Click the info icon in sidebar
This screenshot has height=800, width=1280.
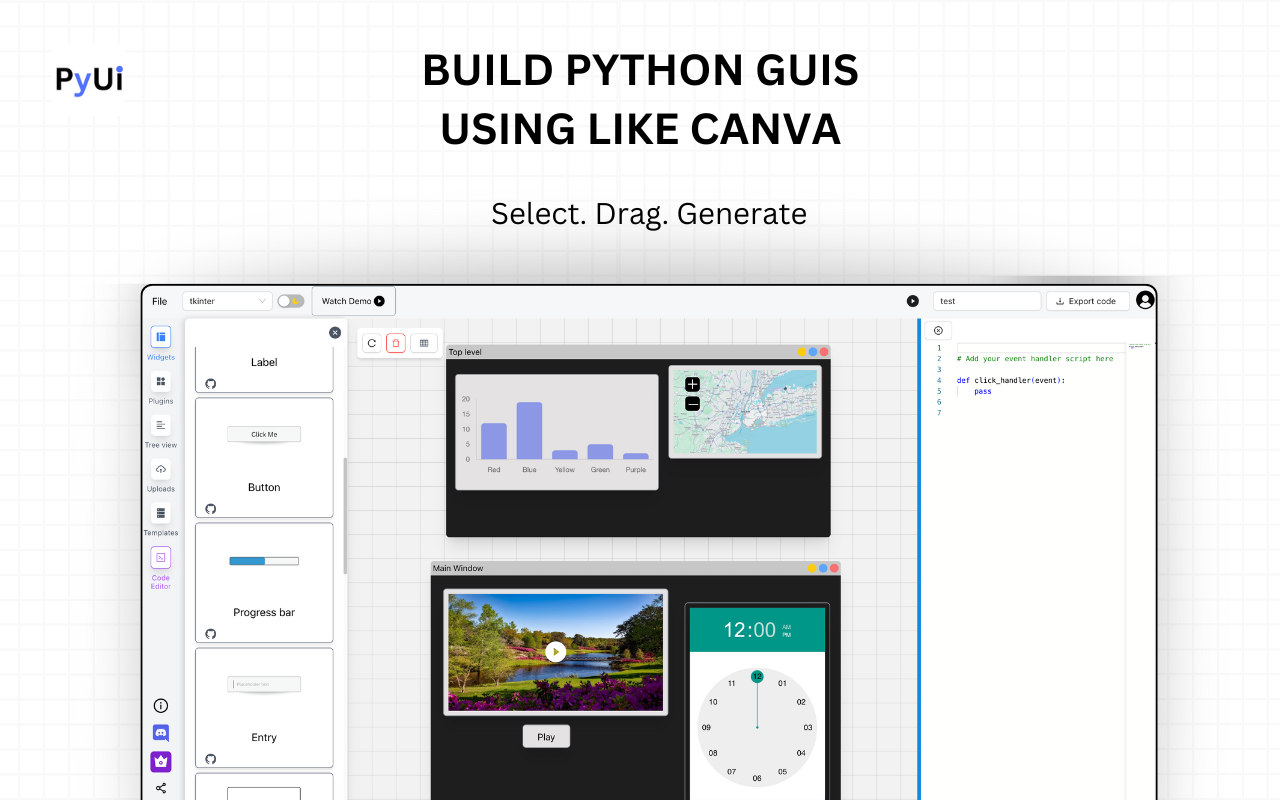tap(160, 706)
